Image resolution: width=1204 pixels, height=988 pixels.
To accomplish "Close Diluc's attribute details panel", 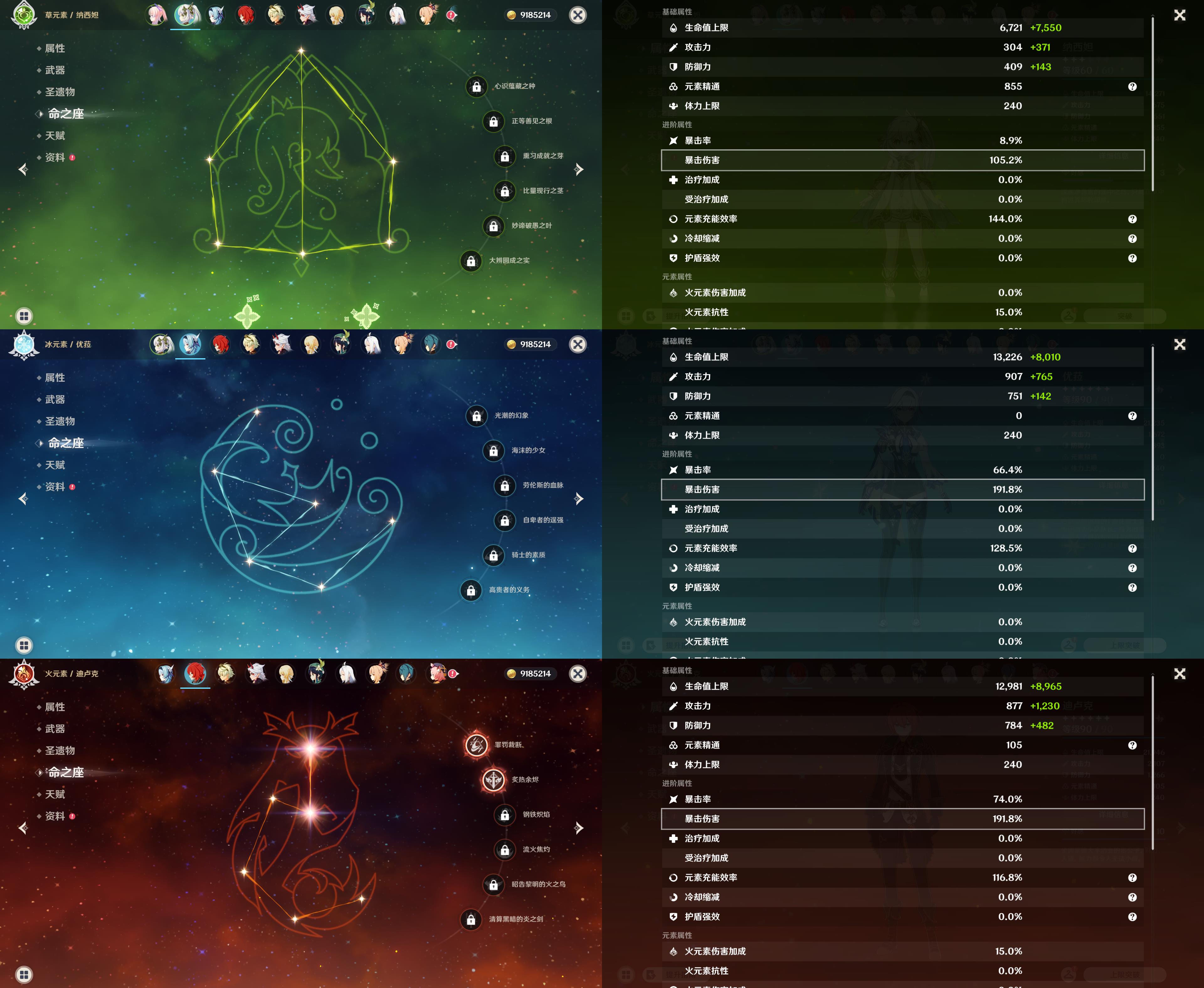I will pos(1180,673).
